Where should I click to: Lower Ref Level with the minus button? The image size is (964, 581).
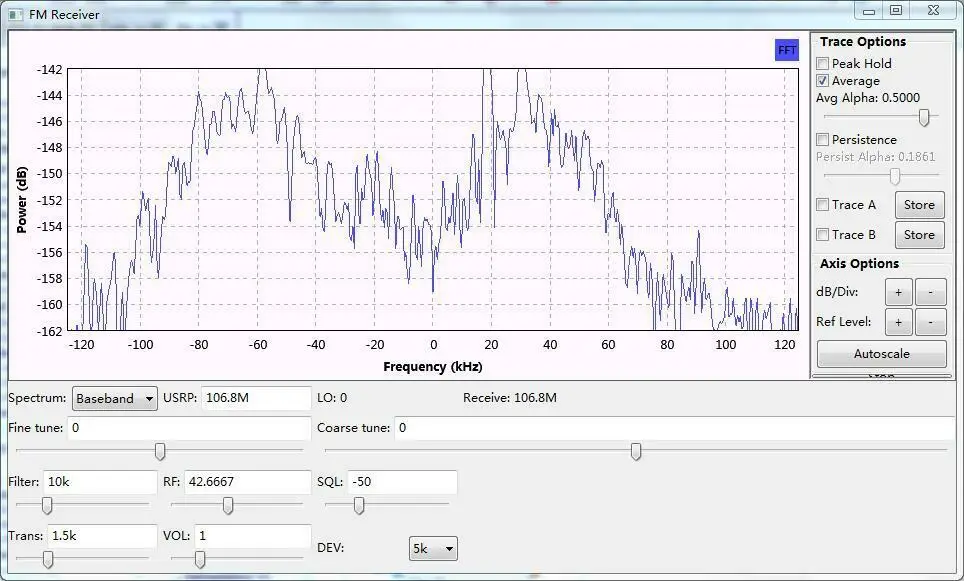(930, 322)
